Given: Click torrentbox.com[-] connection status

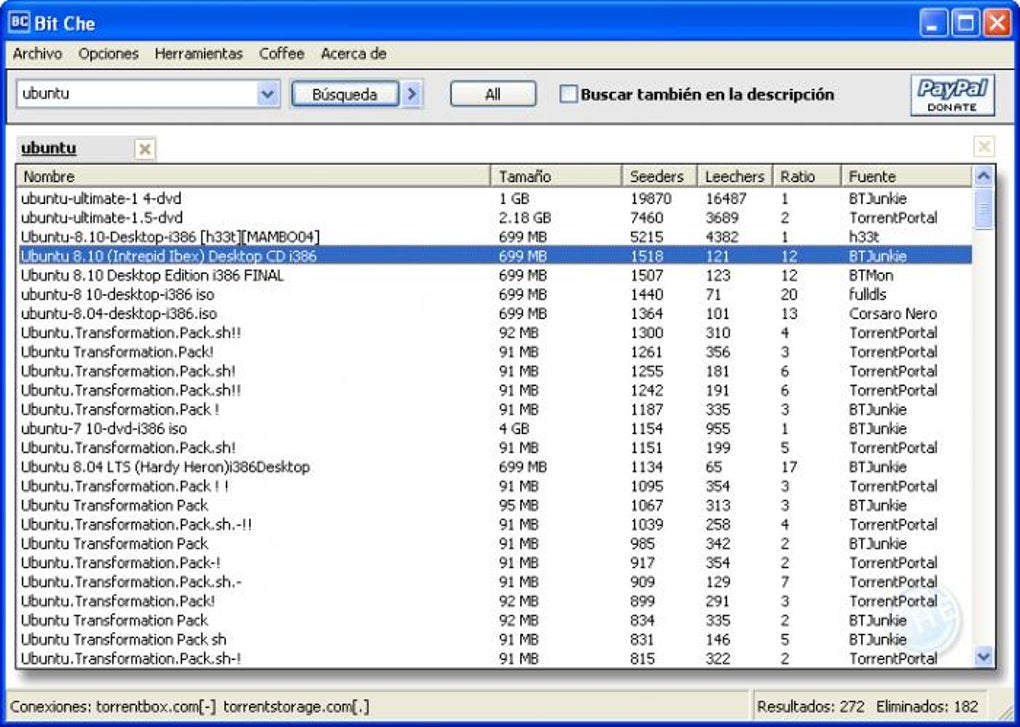Looking at the screenshot, I should (156, 706).
